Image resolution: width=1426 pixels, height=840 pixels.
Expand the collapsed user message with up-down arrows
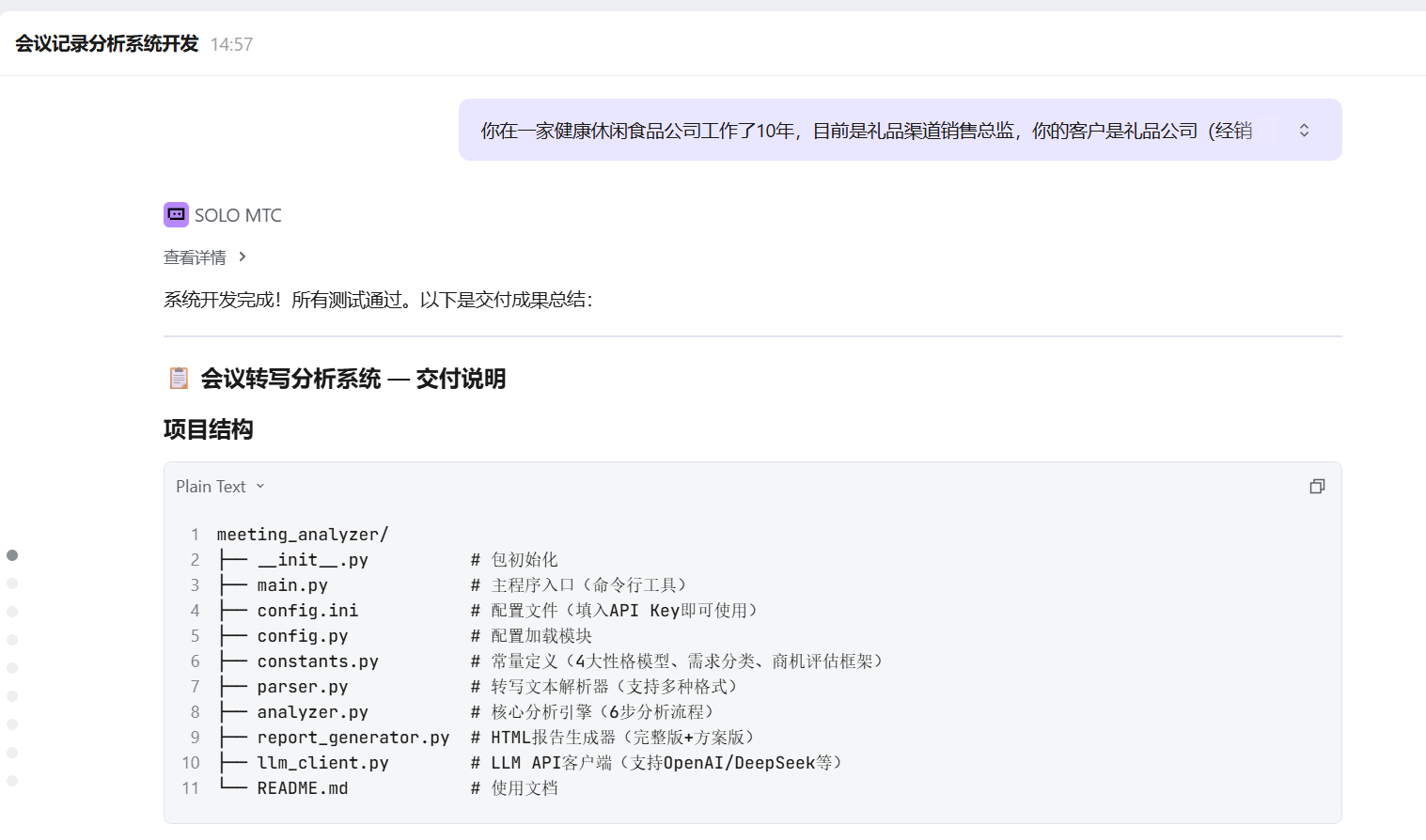coord(1304,131)
